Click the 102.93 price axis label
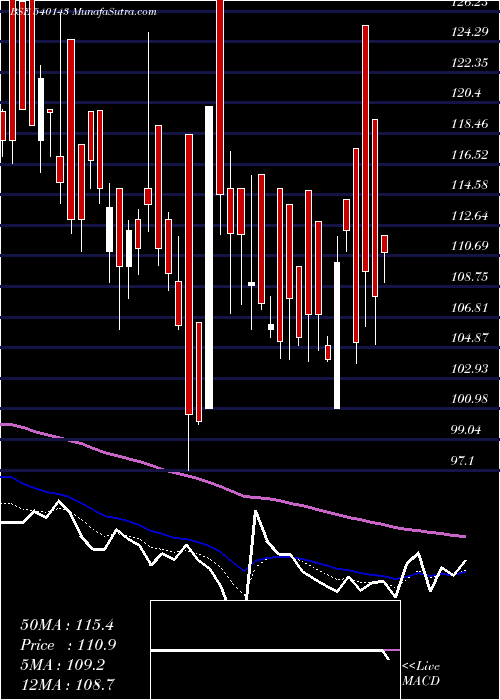This screenshot has height=700, width=500. pos(468,369)
